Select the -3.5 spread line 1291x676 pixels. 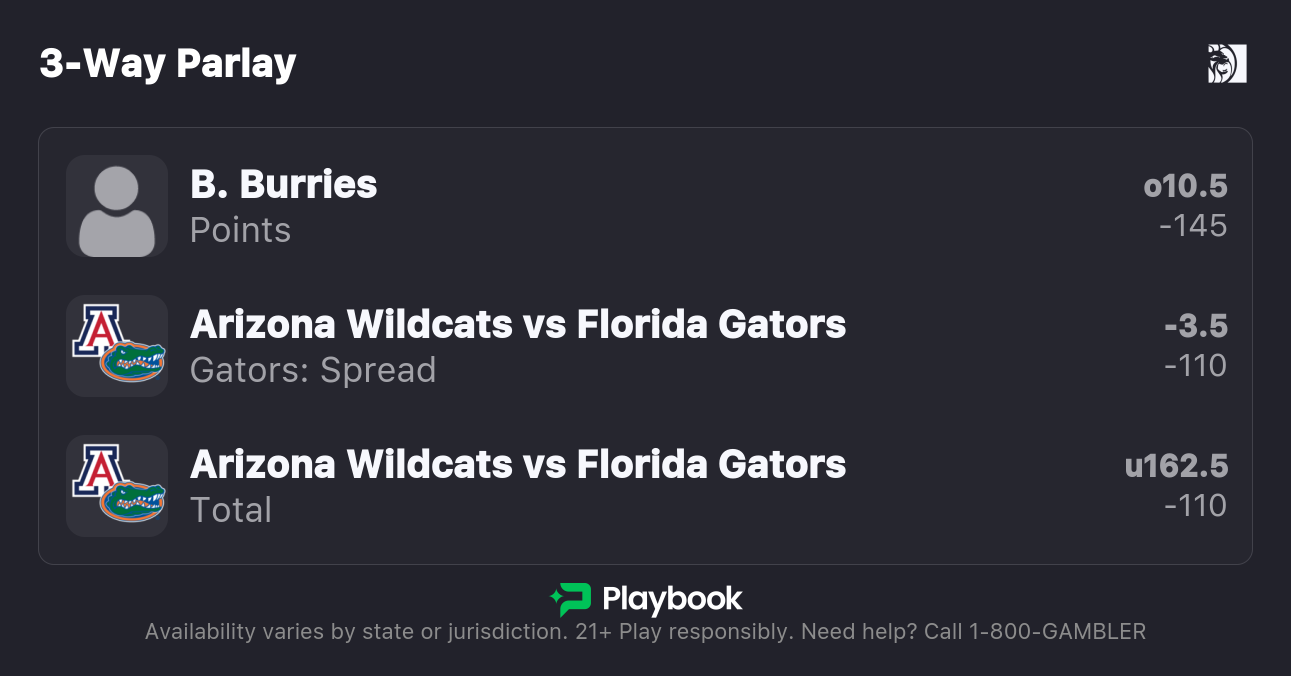point(1196,326)
